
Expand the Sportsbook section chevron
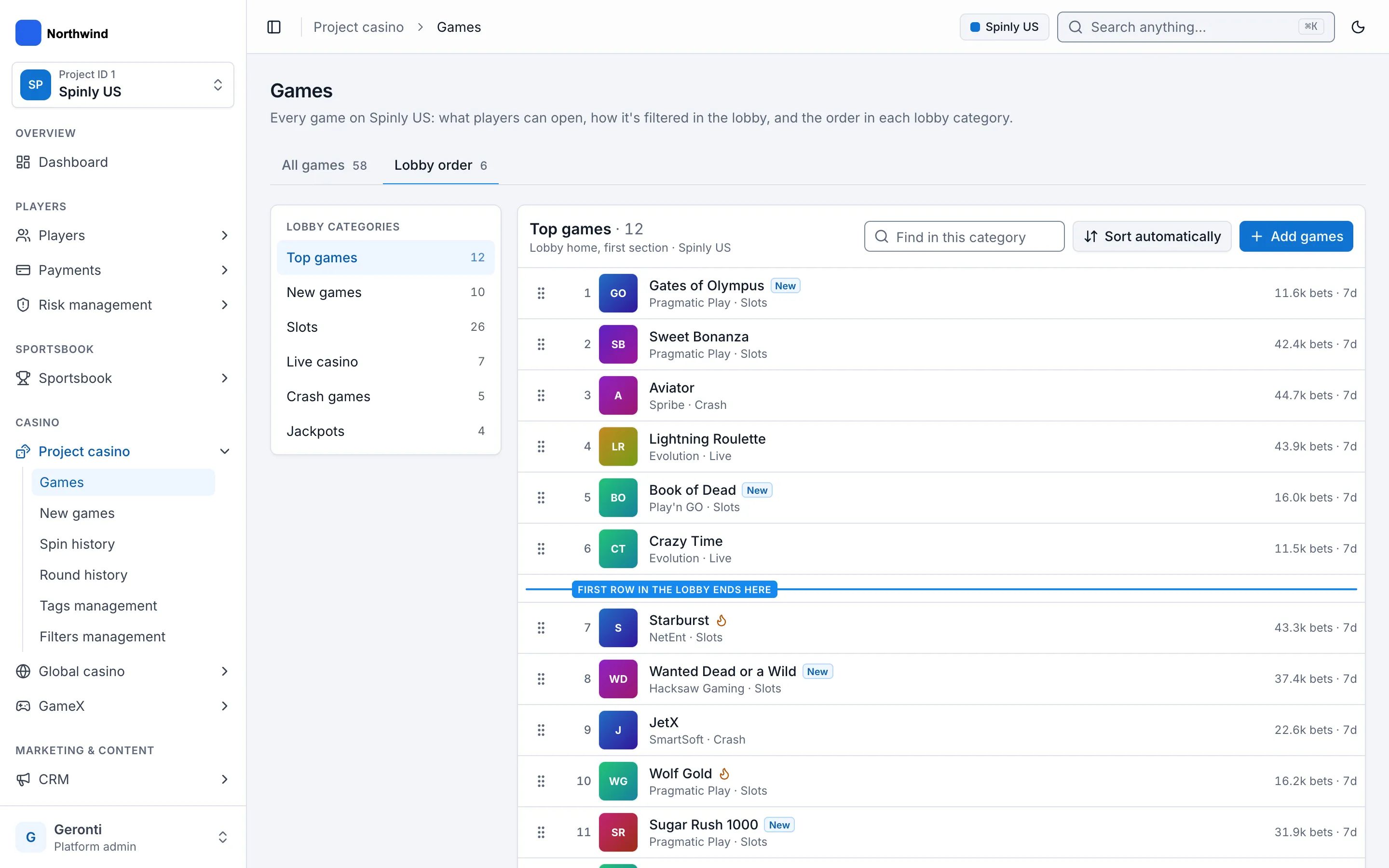point(224,379)
